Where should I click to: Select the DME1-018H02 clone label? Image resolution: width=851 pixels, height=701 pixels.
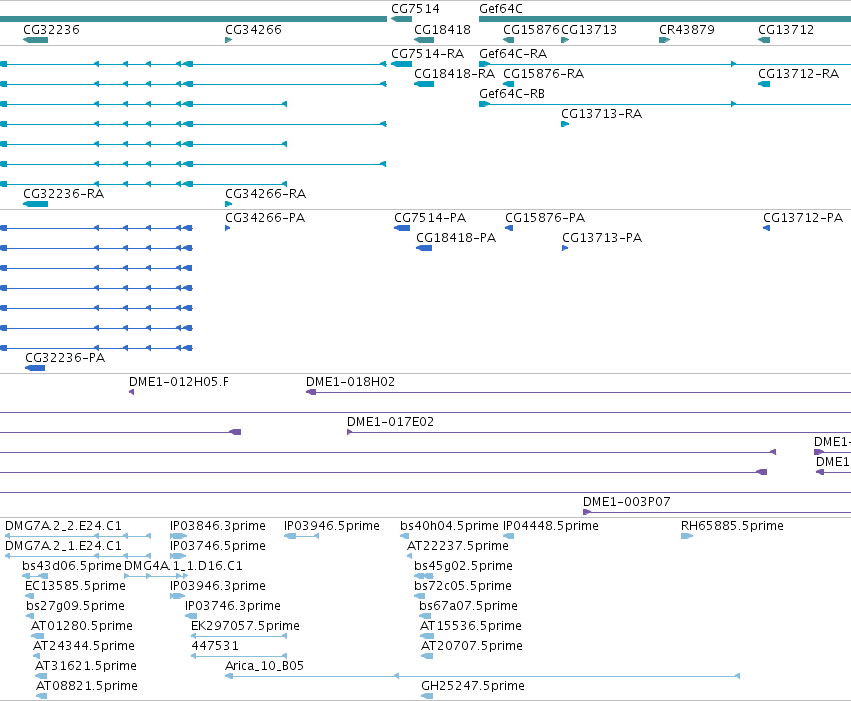pyautogui.click(x=351, y=382)
